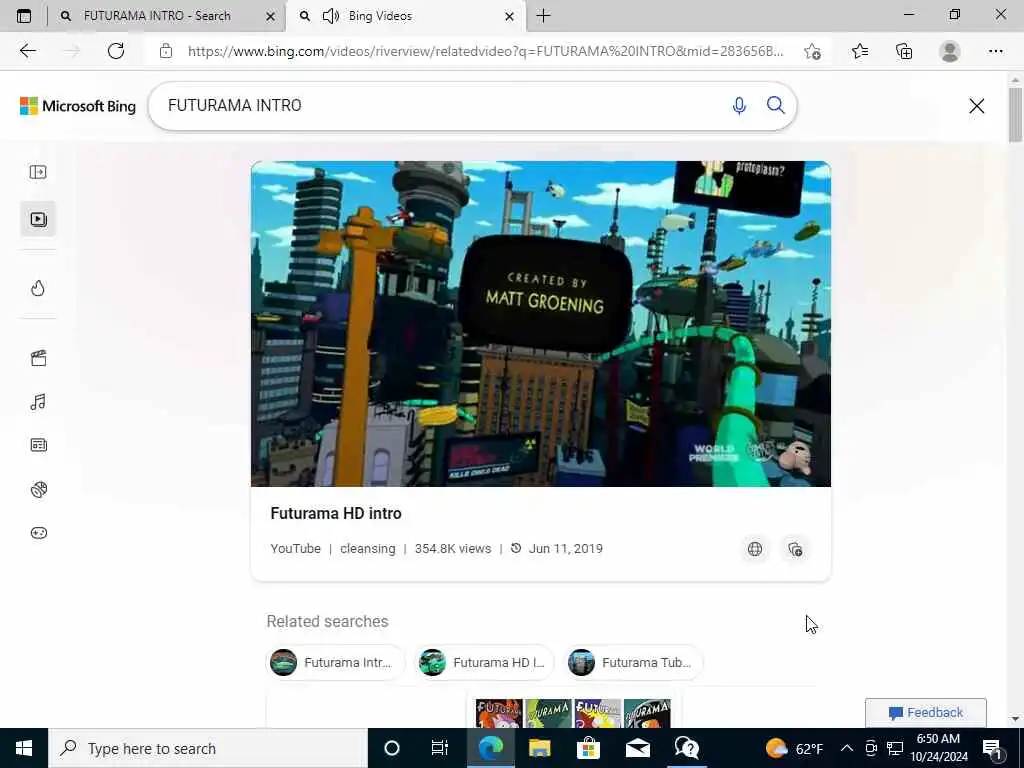Open the weather 62°F widget

point(795,748)
